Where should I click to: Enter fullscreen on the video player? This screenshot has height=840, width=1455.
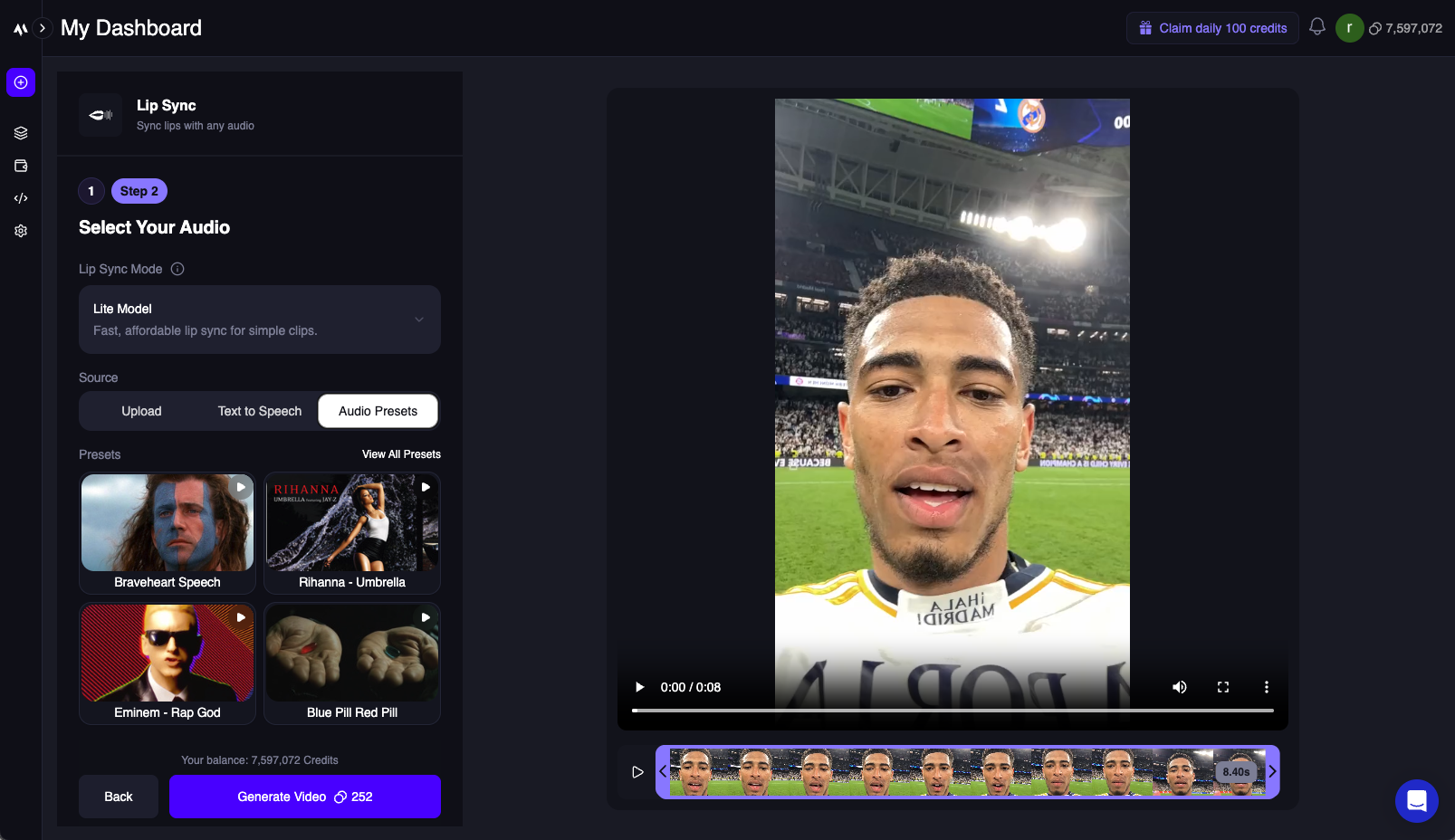point(1222,687)
